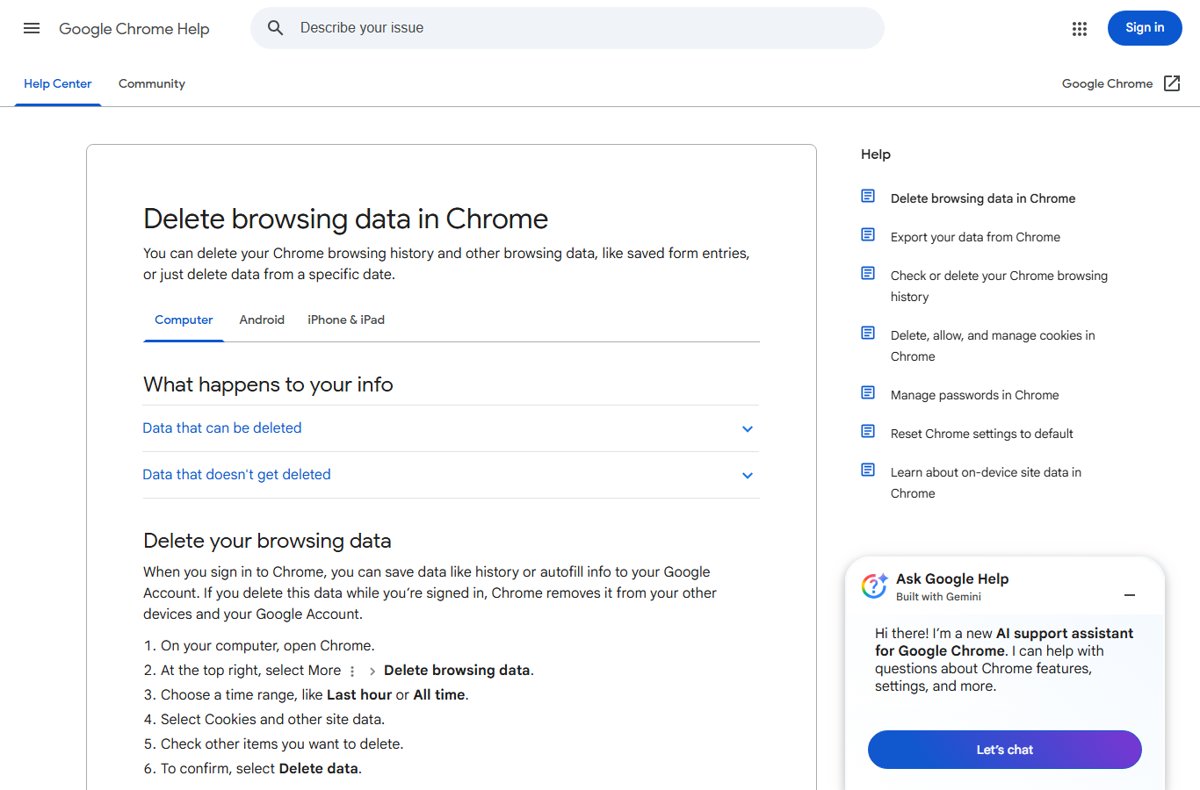Click the external link icon beside Google Chrome
This screenshot has width=1200, height=790.
1172,84
